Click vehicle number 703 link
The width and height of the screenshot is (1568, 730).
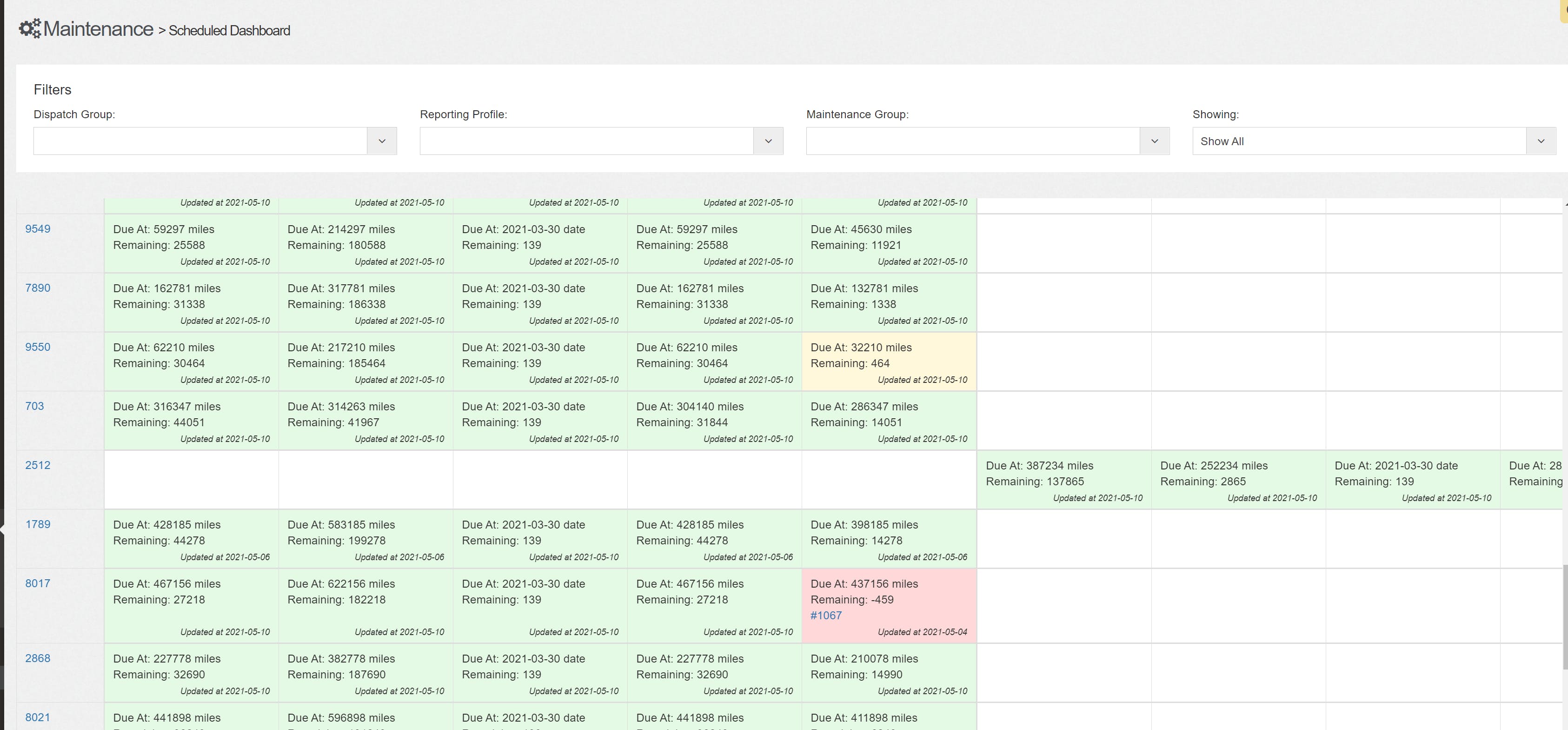pos(35,406)
